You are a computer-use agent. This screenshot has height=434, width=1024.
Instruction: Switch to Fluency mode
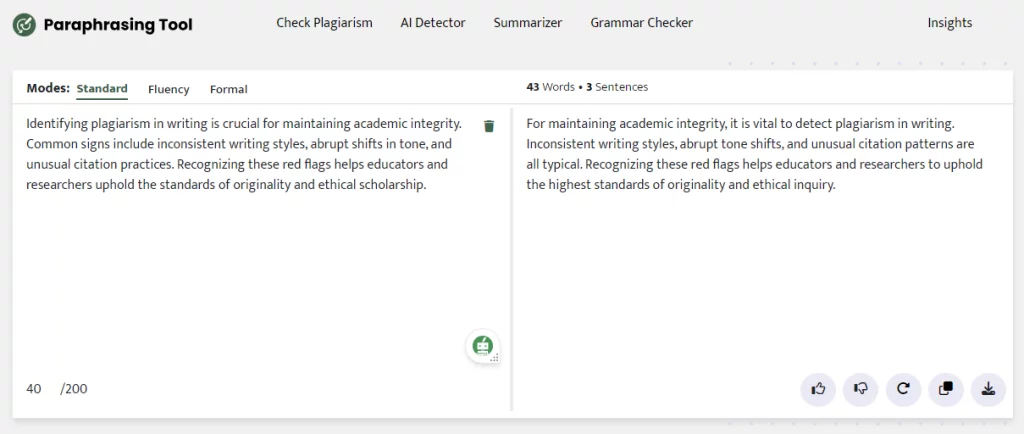[x=168, y=90]
